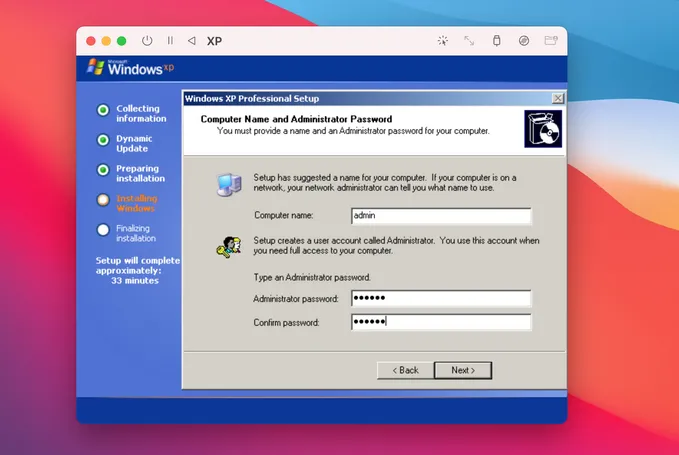
Task: Click the red close window button
Action: [91, 41]
